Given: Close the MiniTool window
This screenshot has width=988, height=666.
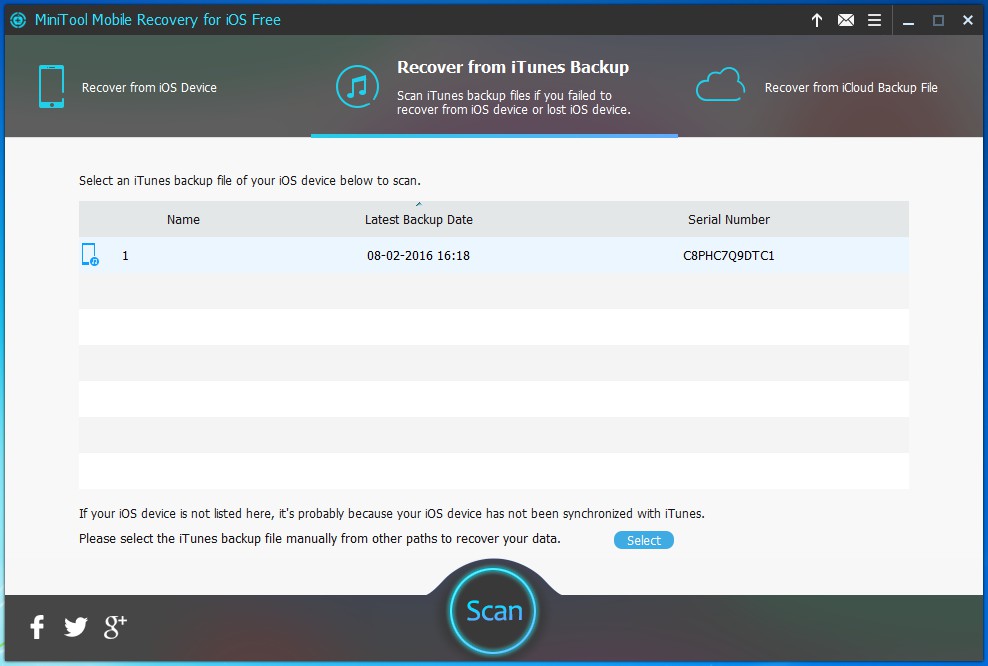Looking at the screenshot, I should pyautogui.click(x=968, y=20).
